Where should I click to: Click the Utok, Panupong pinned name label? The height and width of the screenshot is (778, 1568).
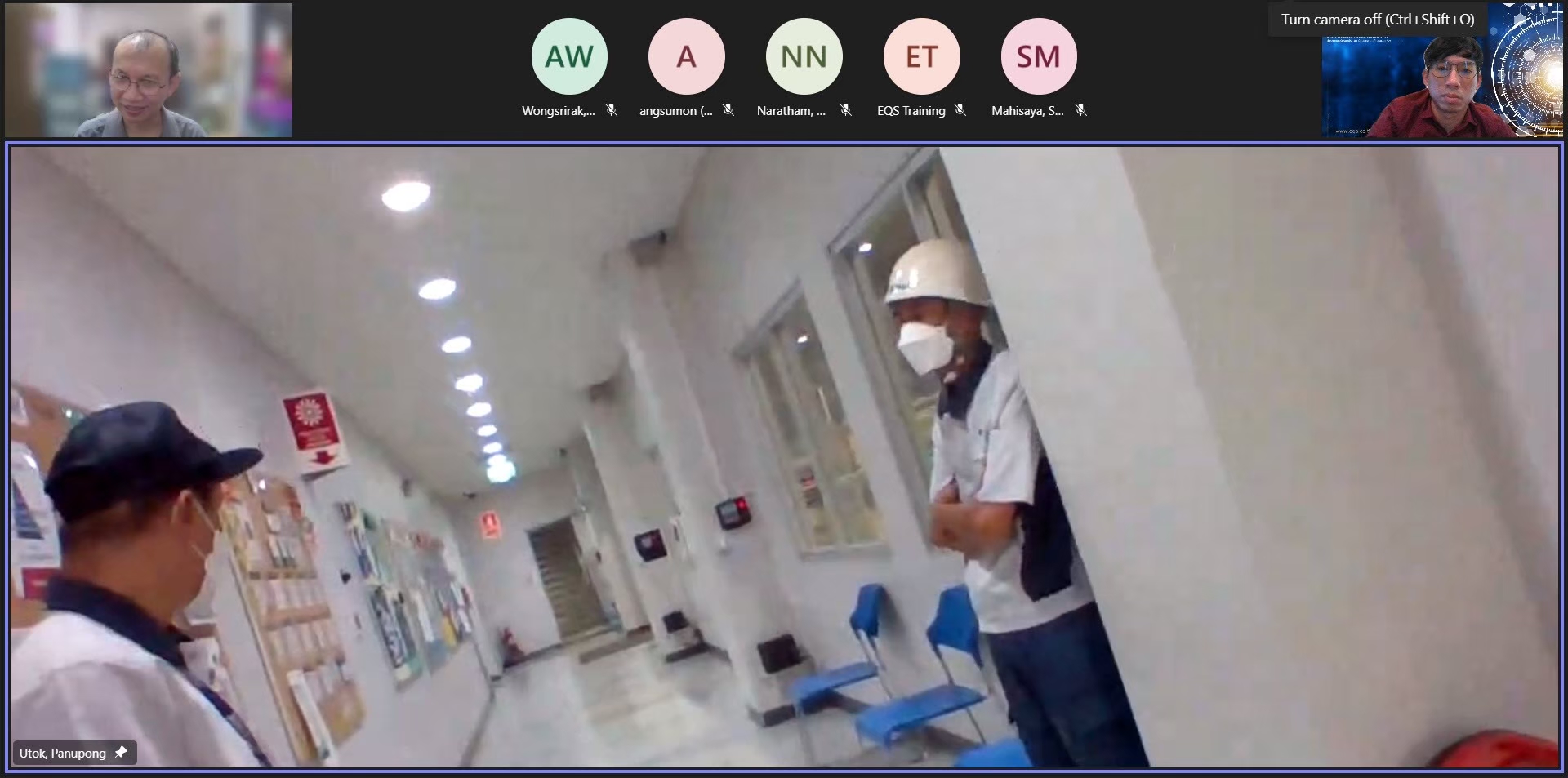[63, 753]
